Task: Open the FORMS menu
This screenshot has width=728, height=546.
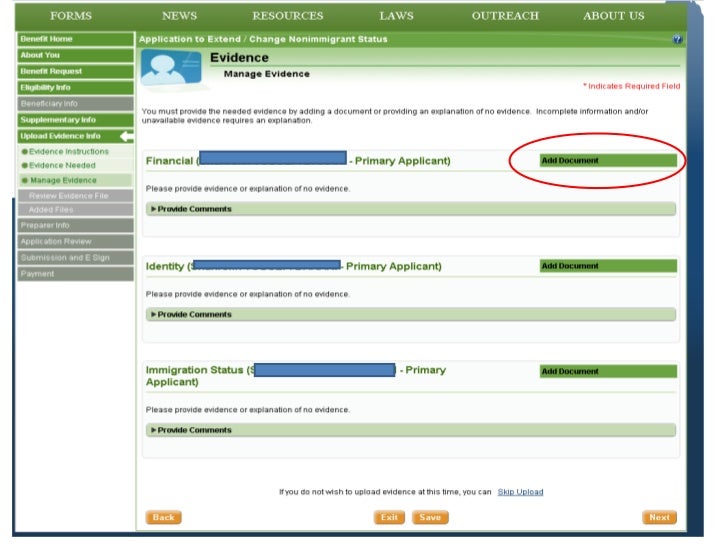Action: click(71, 16)
